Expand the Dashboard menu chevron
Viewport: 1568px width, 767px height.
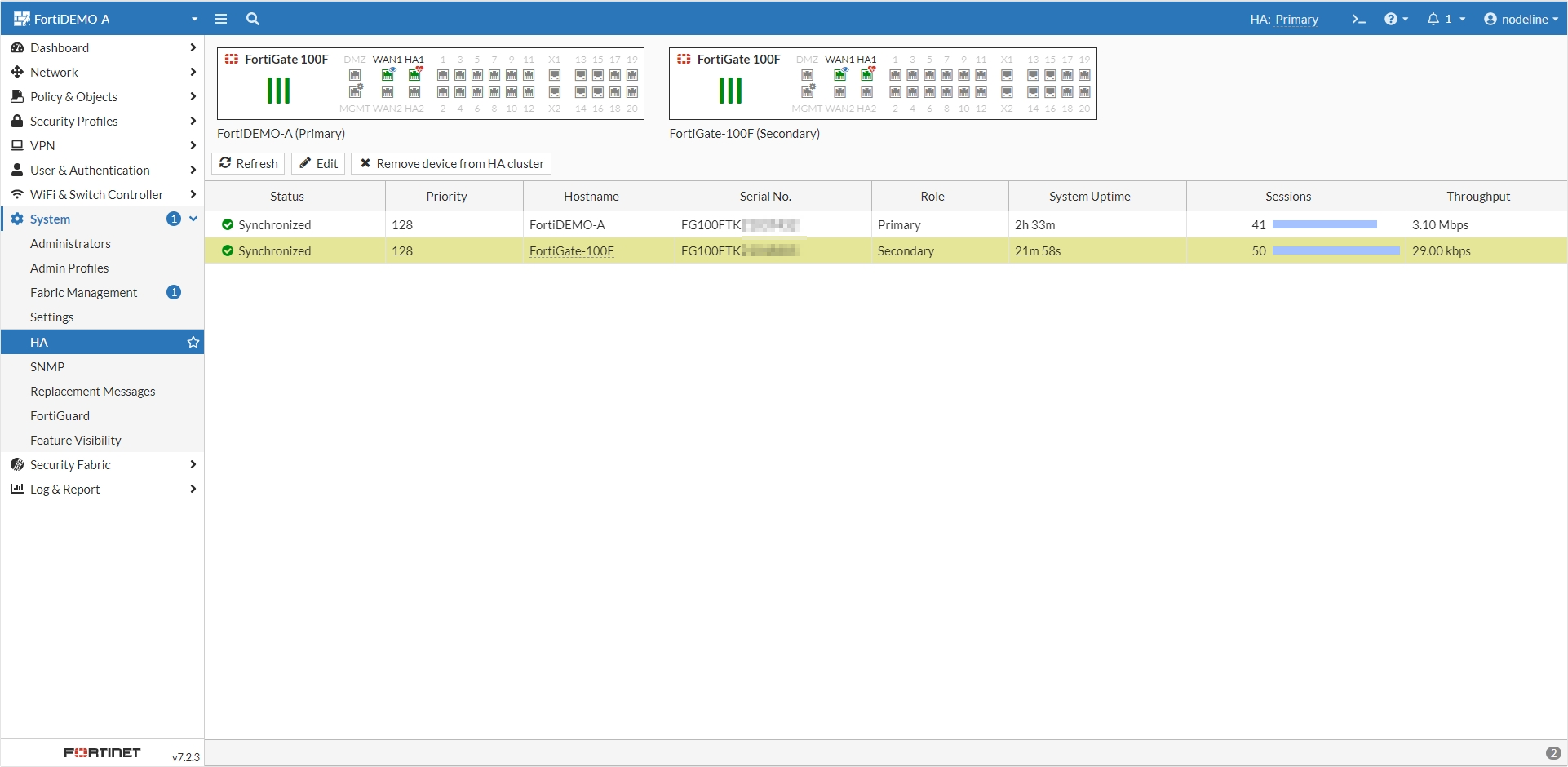pos(193,47)
